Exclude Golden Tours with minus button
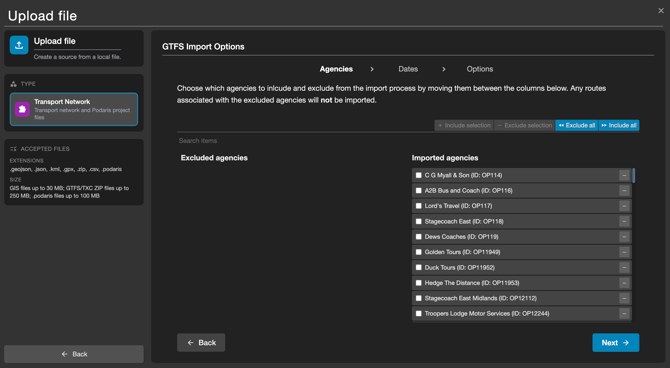The height and width of the screenshot is (368, 670). (624, 252)
